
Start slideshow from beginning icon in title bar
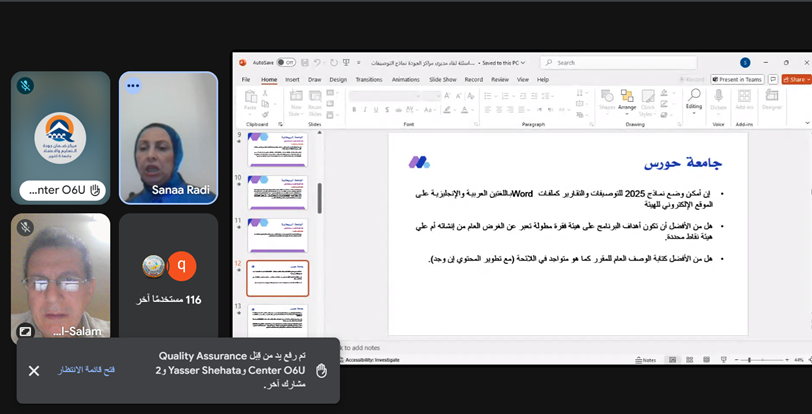[x=346, y=63]
